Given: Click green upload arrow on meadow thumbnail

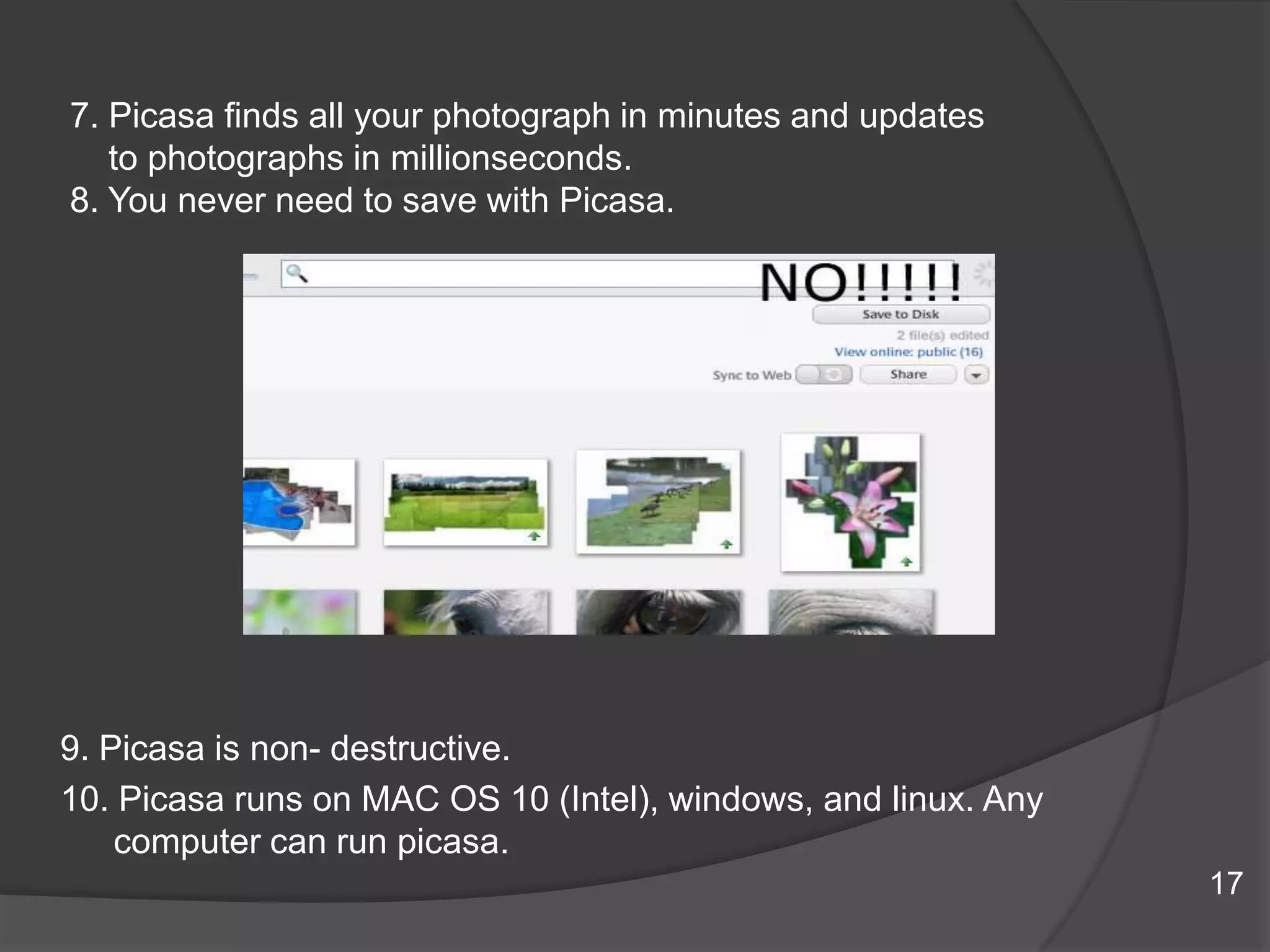Looking at the screenshot, I should click(x=534, y=536).
